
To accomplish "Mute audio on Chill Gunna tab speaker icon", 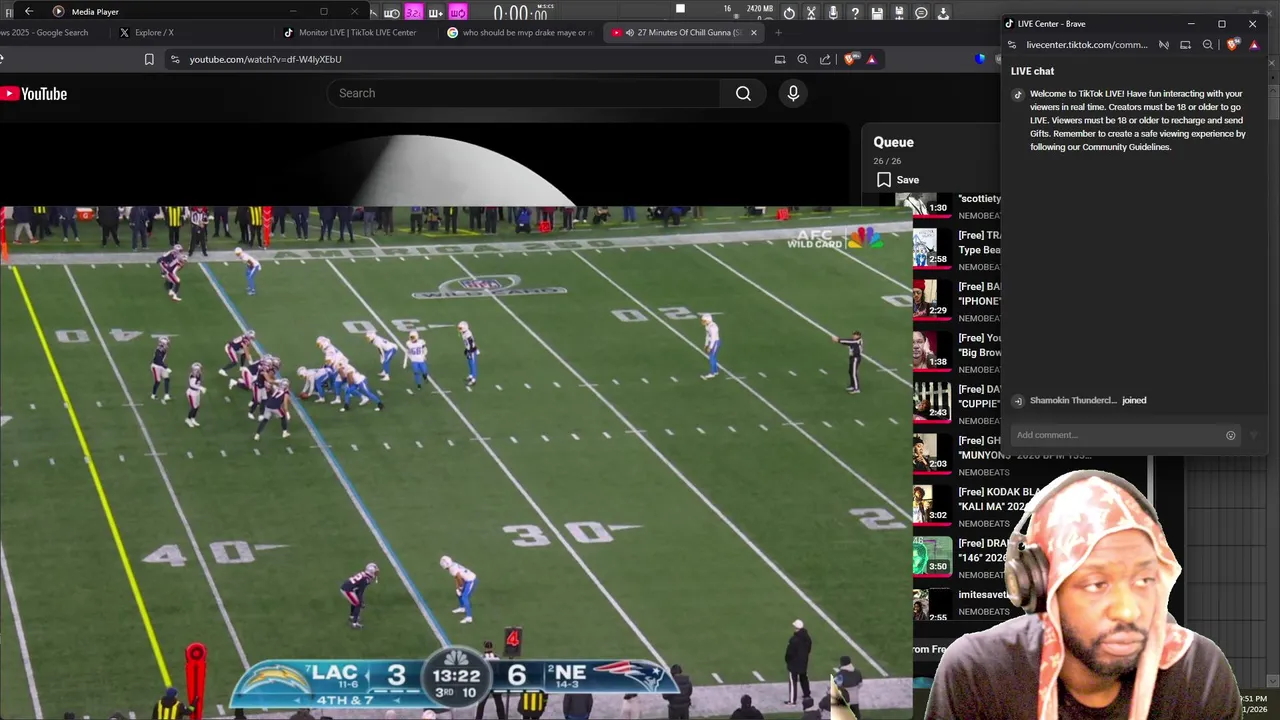I will (629, 32).
